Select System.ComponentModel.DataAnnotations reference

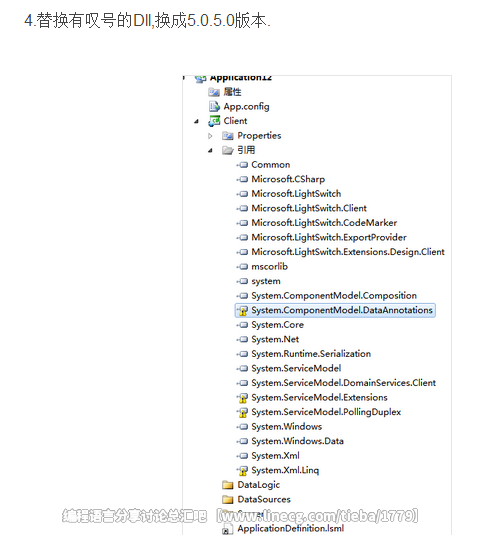(x=342, y=310)
